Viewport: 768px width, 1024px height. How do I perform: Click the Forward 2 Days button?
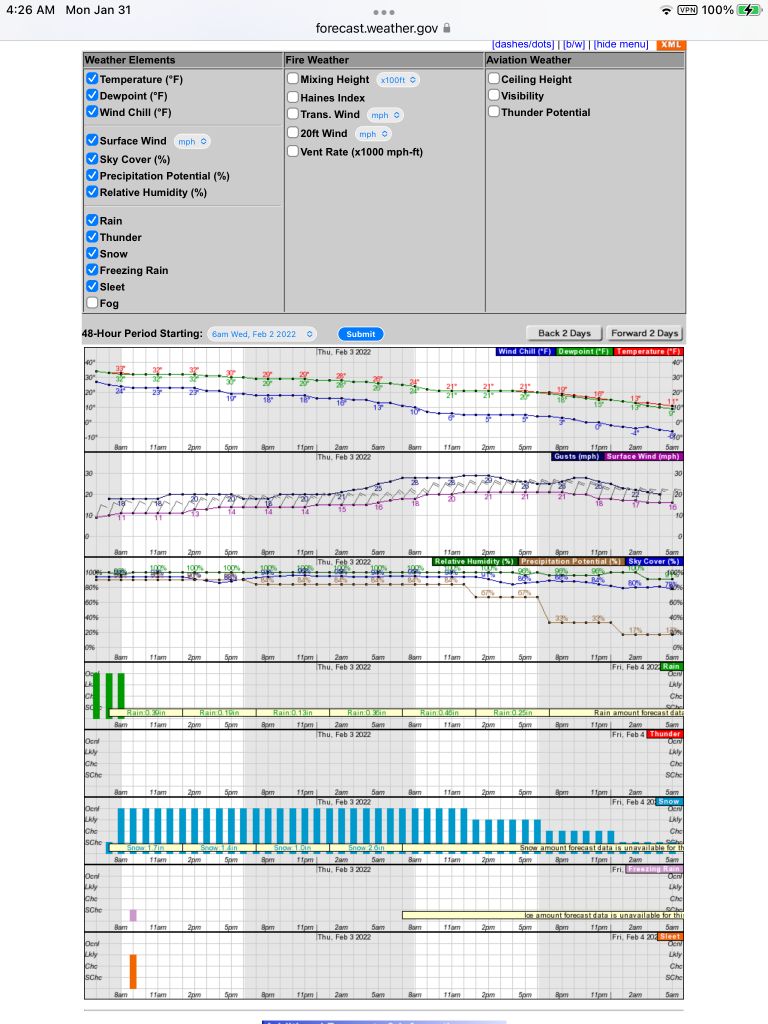click(x=645, y=333)
